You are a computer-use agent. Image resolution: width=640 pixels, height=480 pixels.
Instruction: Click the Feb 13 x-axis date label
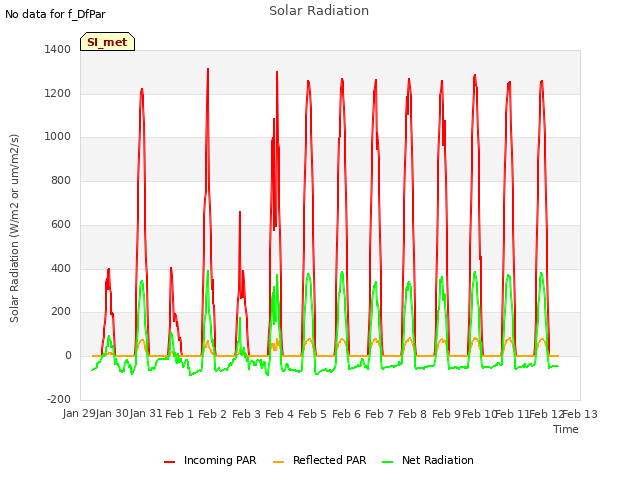click(x=580, y=414)
